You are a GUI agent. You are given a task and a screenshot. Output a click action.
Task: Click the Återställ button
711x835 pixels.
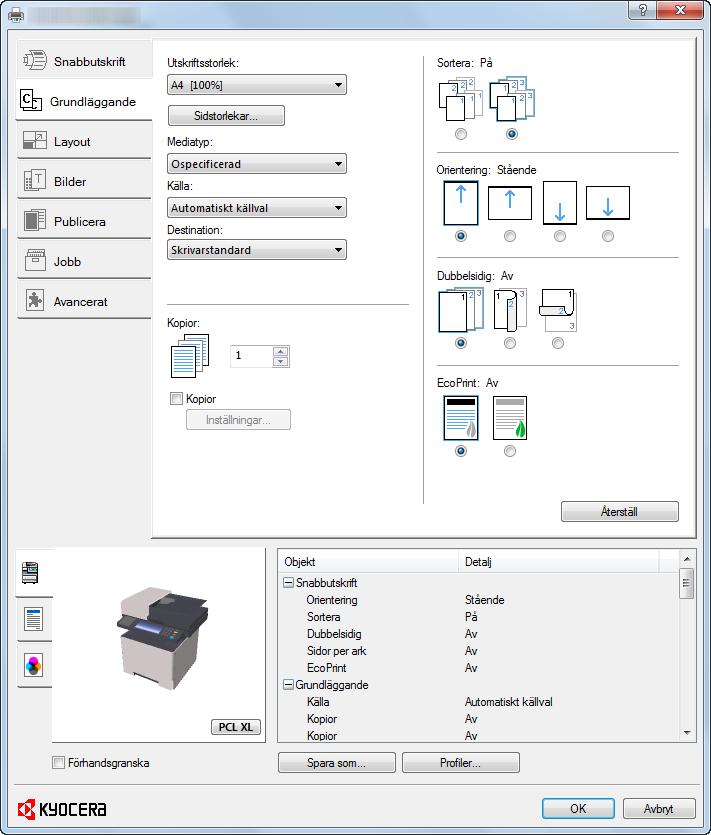619,512
